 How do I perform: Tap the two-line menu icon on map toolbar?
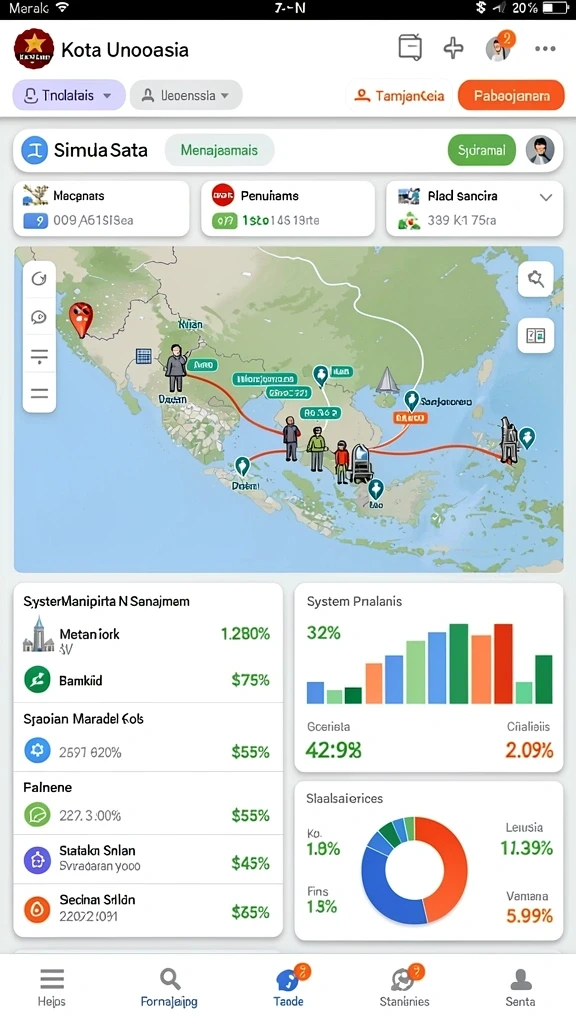pyautogui.click(x=39, y=393)
